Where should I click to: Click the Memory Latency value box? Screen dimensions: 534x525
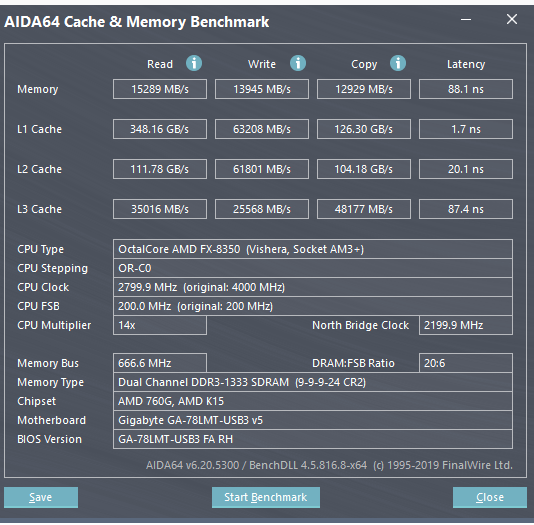tap(466, 89)
